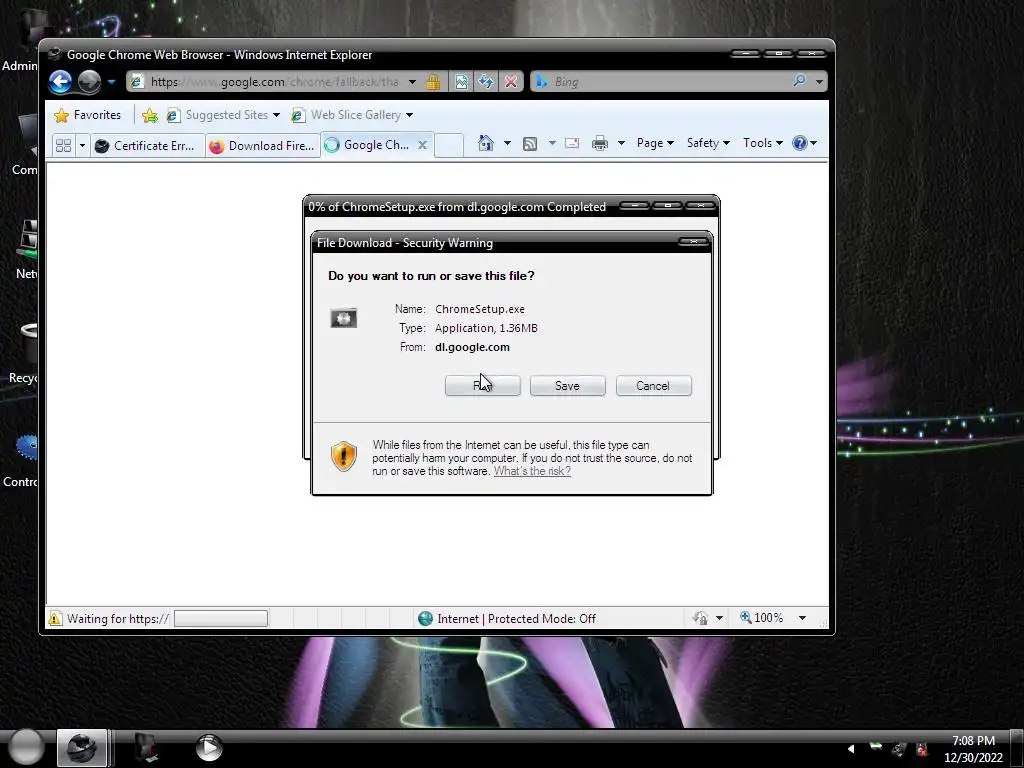Click Save in File Download dialog

tap(568, 386)
